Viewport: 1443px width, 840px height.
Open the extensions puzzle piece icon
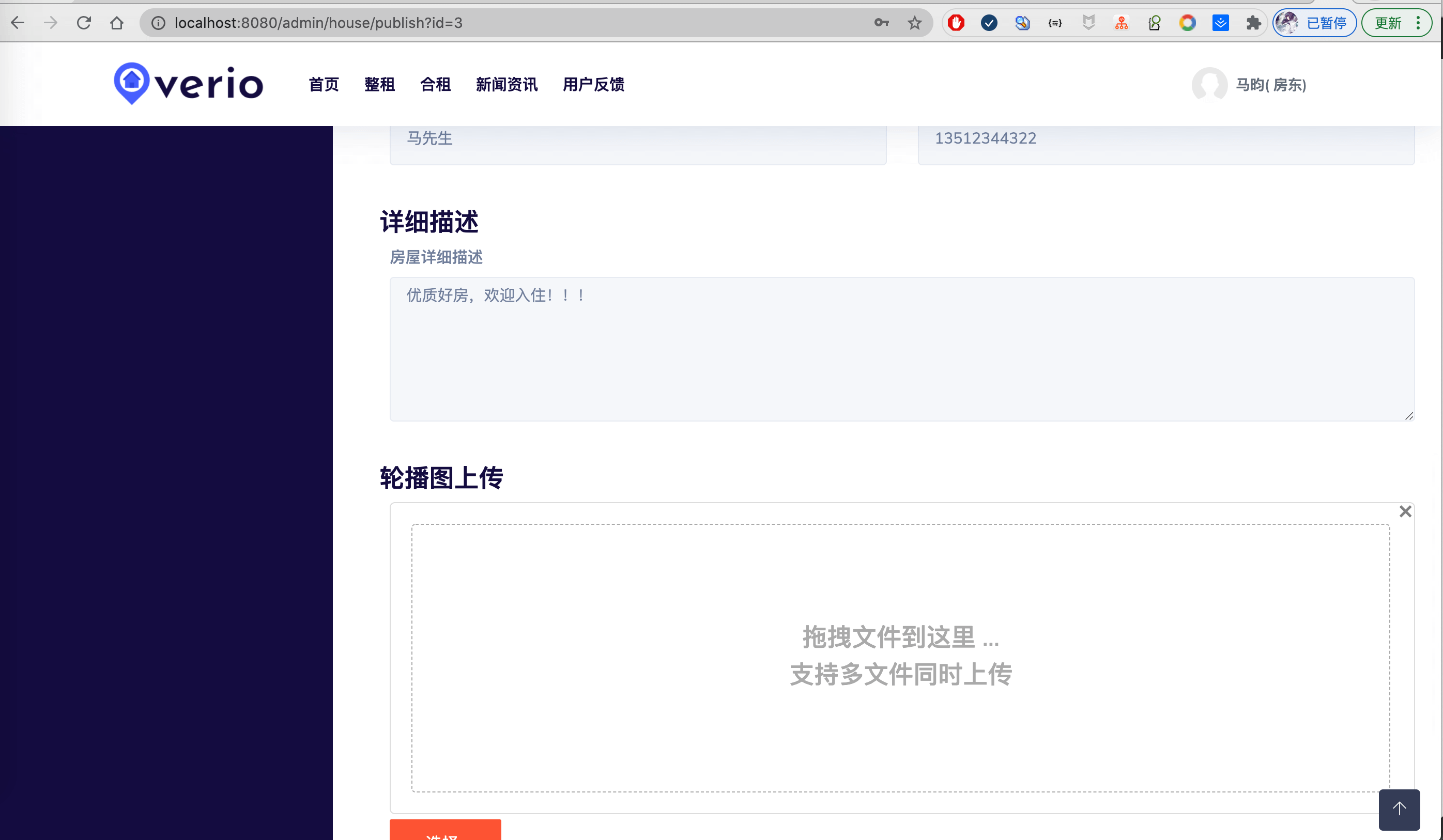point(1253,23)
